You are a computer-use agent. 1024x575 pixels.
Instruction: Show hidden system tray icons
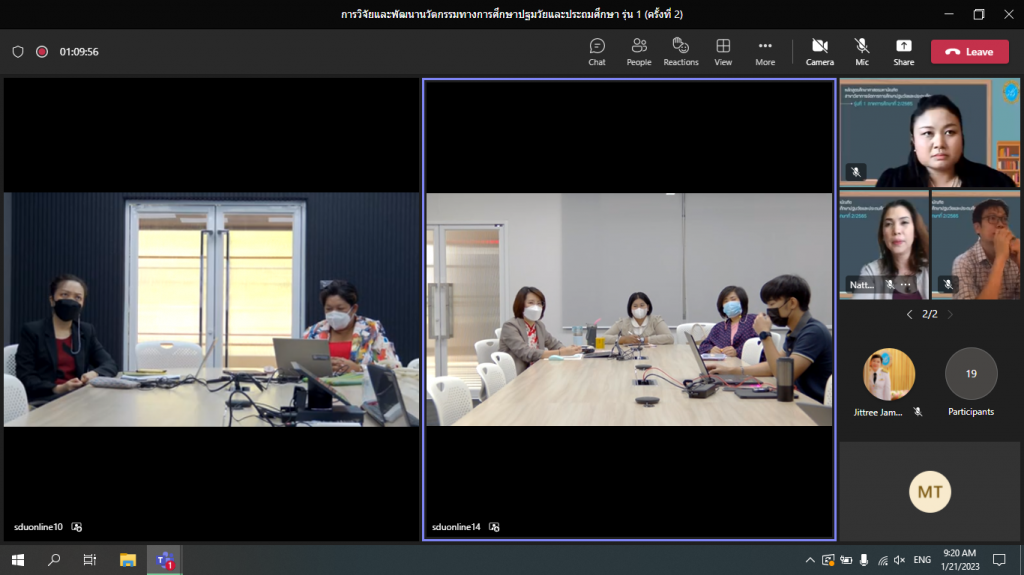pos(810,560)
